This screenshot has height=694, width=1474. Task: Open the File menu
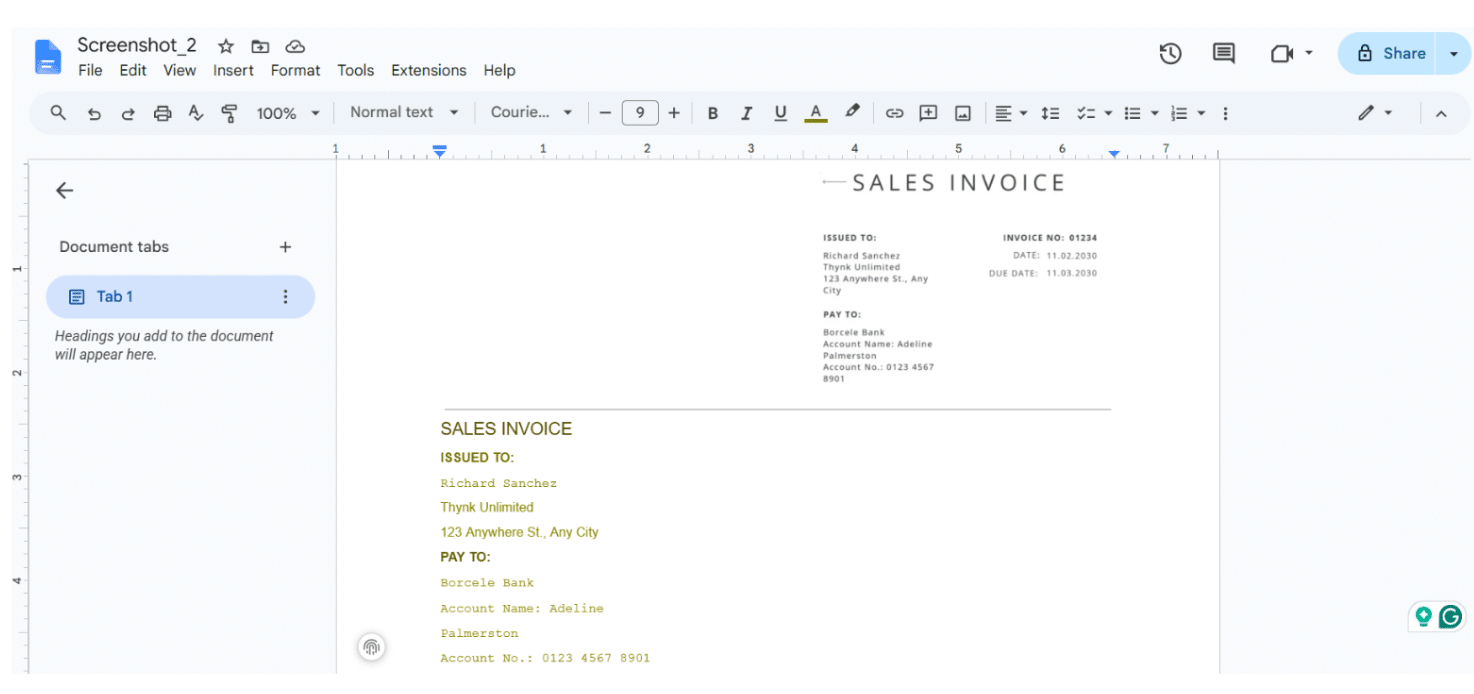(x=90, y=70)
